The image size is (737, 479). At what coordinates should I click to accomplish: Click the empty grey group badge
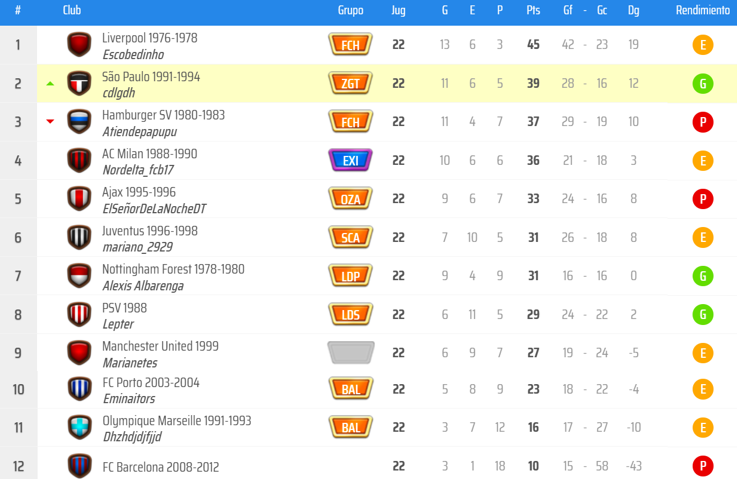pyautogui.click(x=350, y=352)
